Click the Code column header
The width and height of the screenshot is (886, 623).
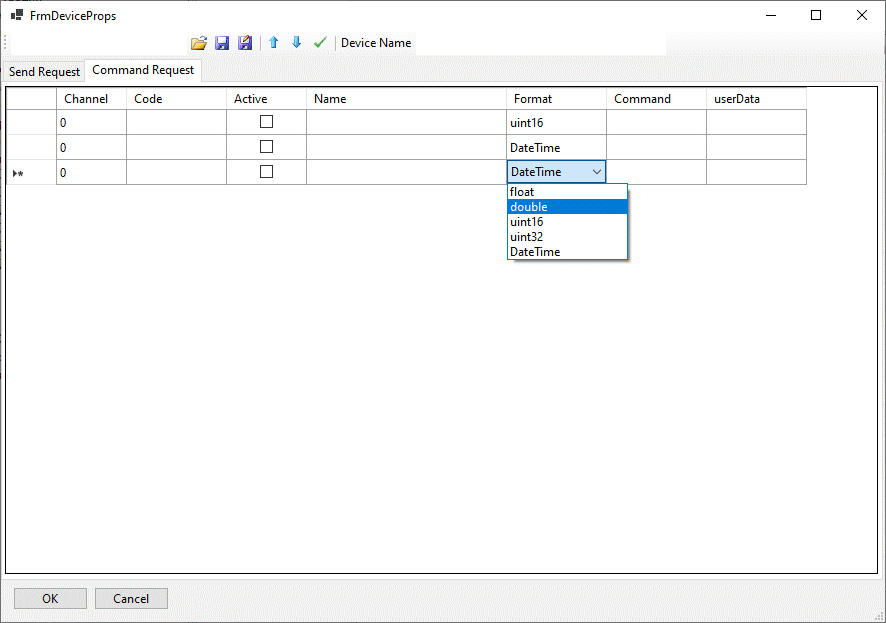(x=176, y=99)
